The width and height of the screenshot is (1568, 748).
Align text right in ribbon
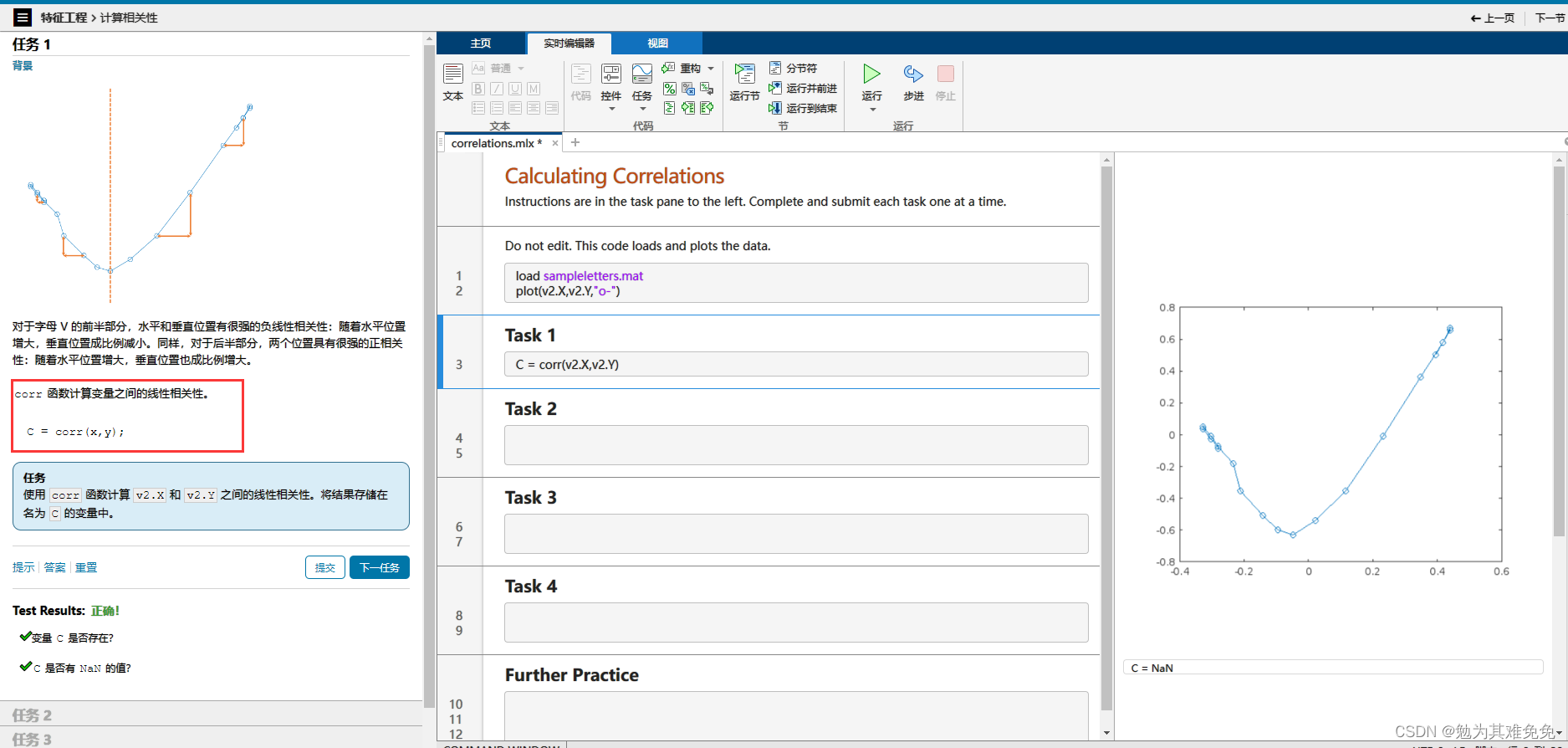(x=552, y=108)
